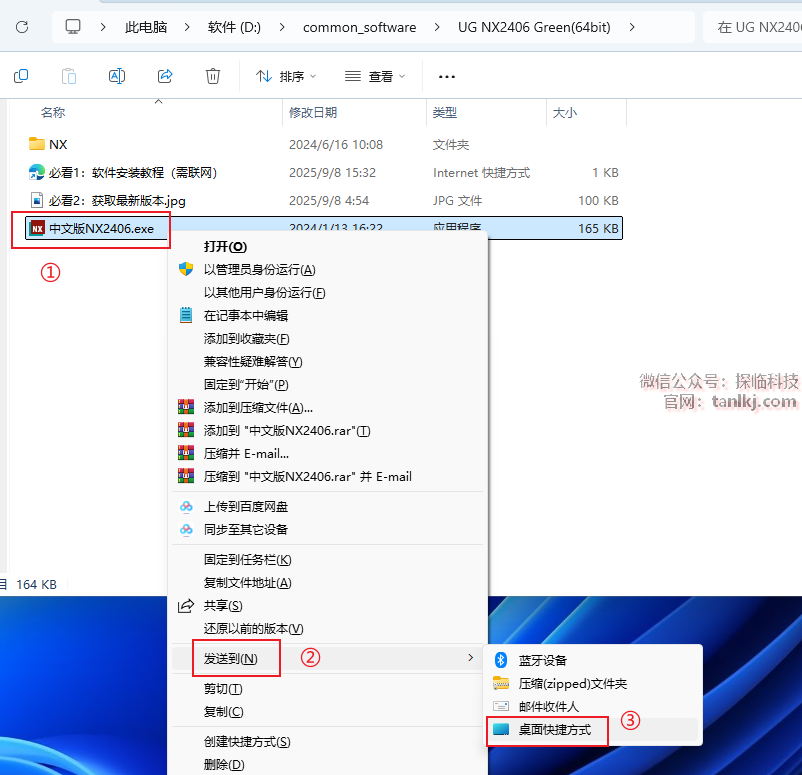Open the more options ellipsis menu
The height and width of the screenshot is (775, 802).
[x=447, y=77]
